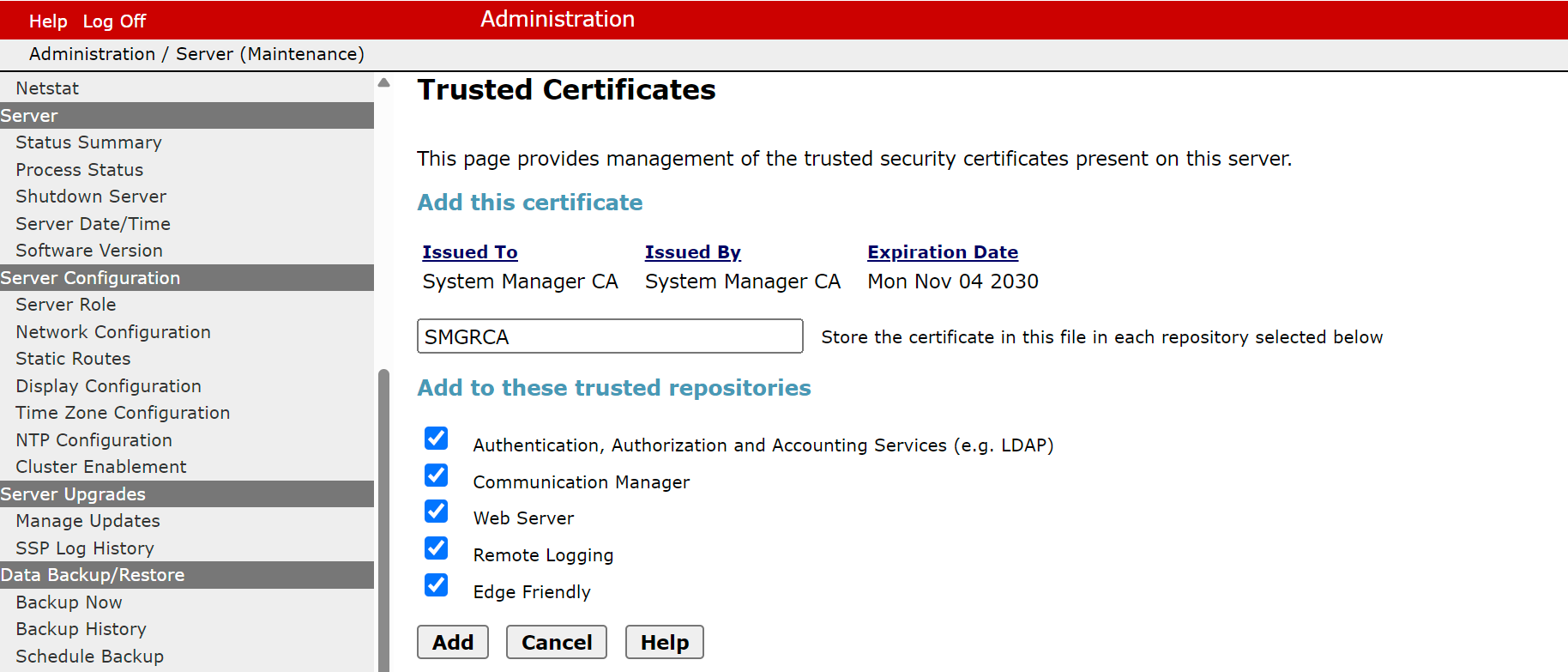
Task: Sort by Issued To column header
Action: (469, 252)
